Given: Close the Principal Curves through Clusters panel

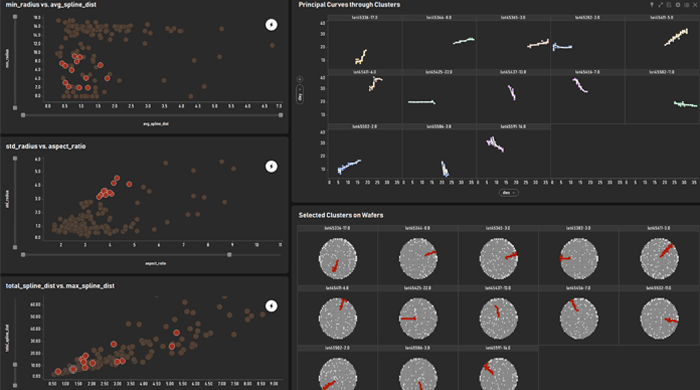Looking at the screenshot, I should click(695, 4).
